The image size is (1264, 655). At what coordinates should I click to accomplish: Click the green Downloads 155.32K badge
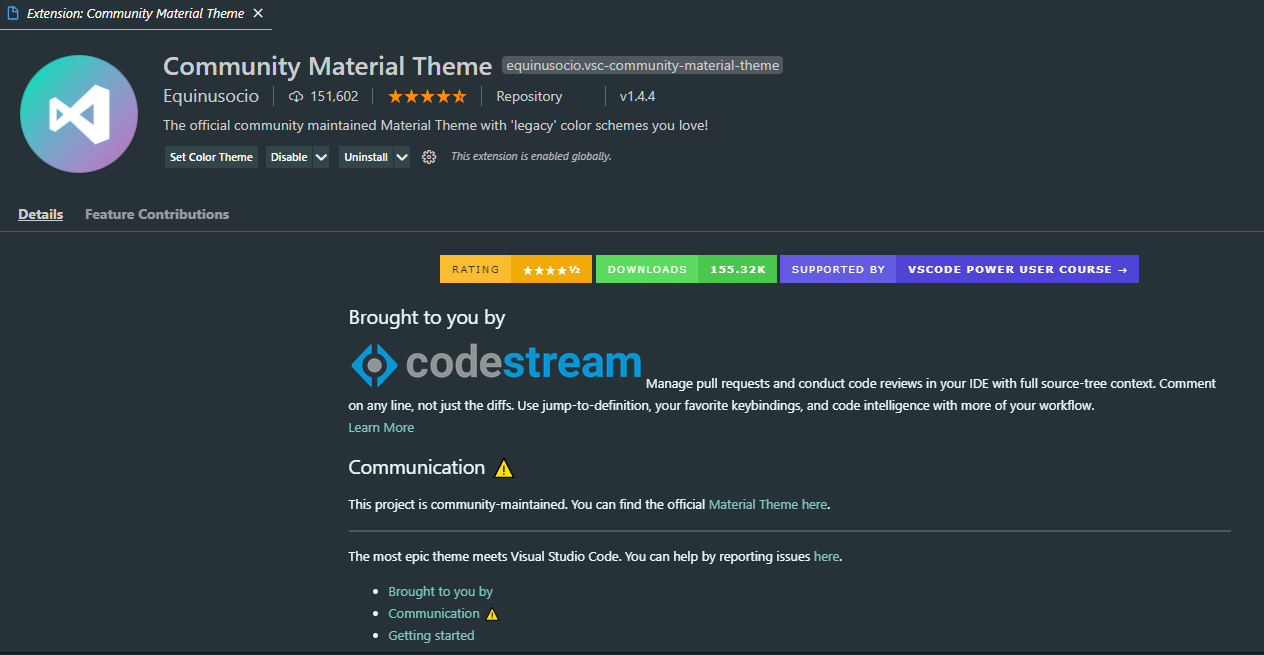pos(686,269)
